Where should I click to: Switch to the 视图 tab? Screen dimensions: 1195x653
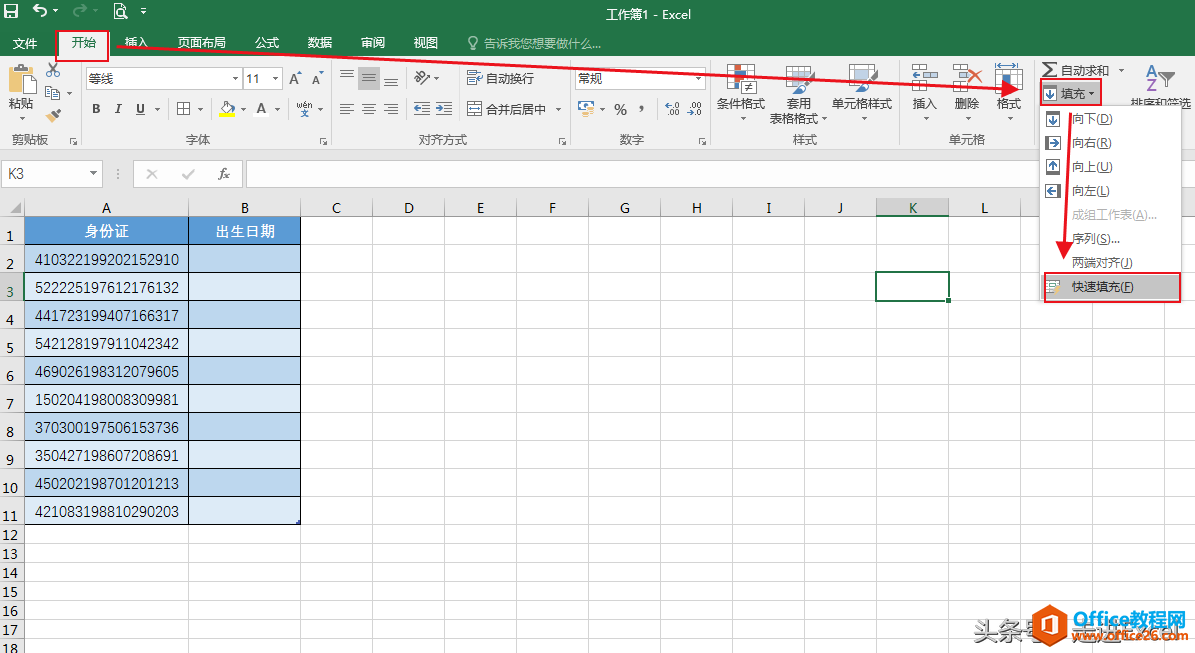click(425, 43)
